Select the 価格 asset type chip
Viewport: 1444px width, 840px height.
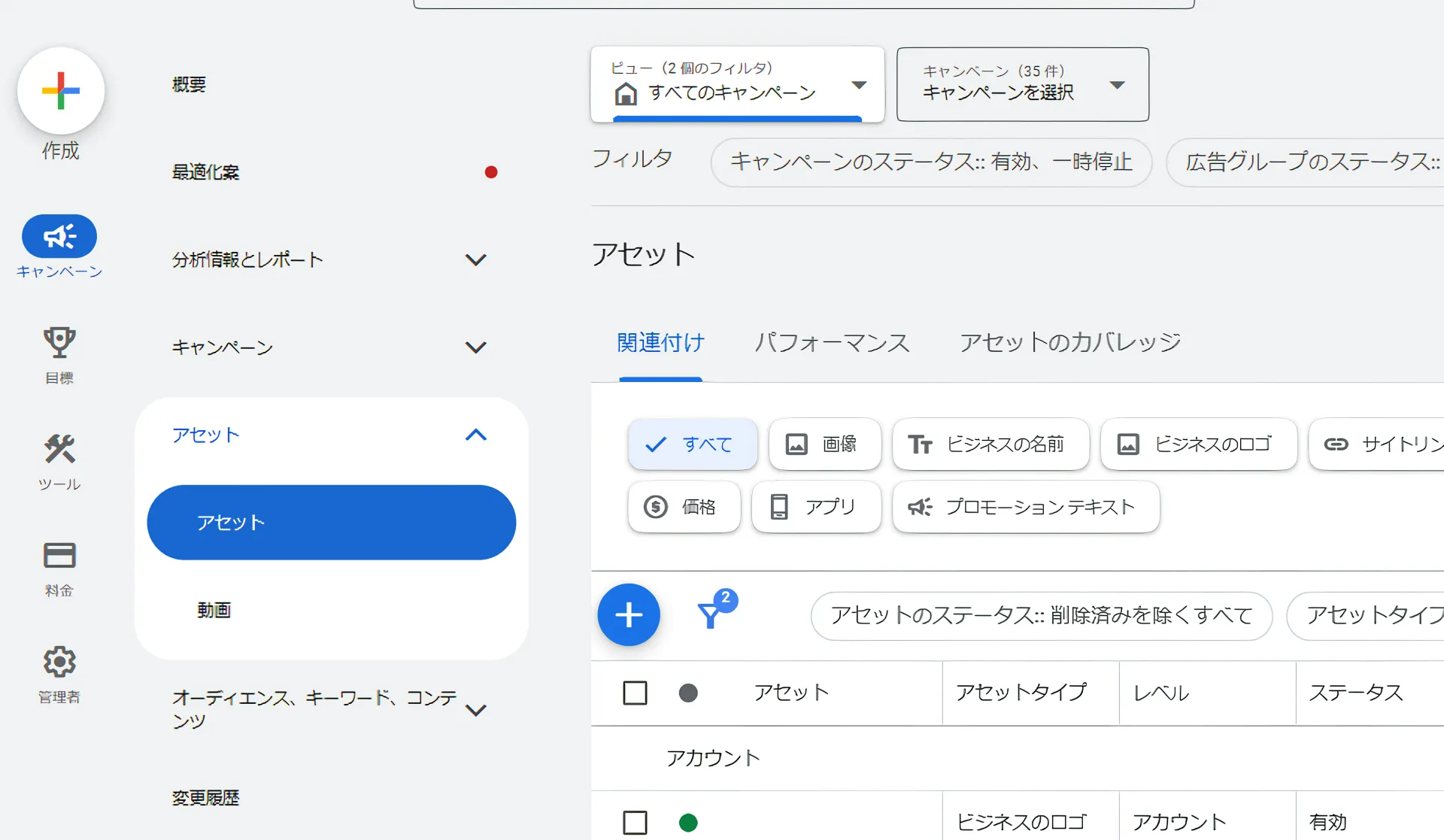click(x=684, y=507)
